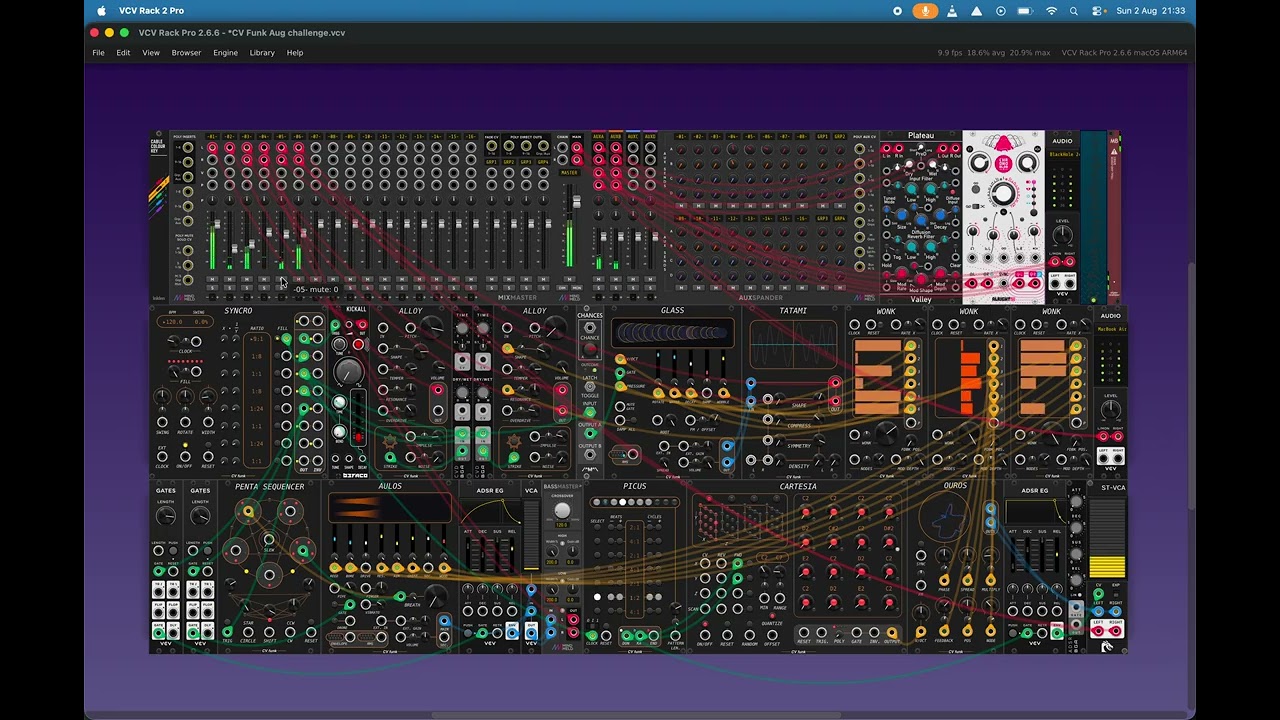Click the MixMaster master fader
The height and width of the screenshot is (720, 1280).
[576, 203]
